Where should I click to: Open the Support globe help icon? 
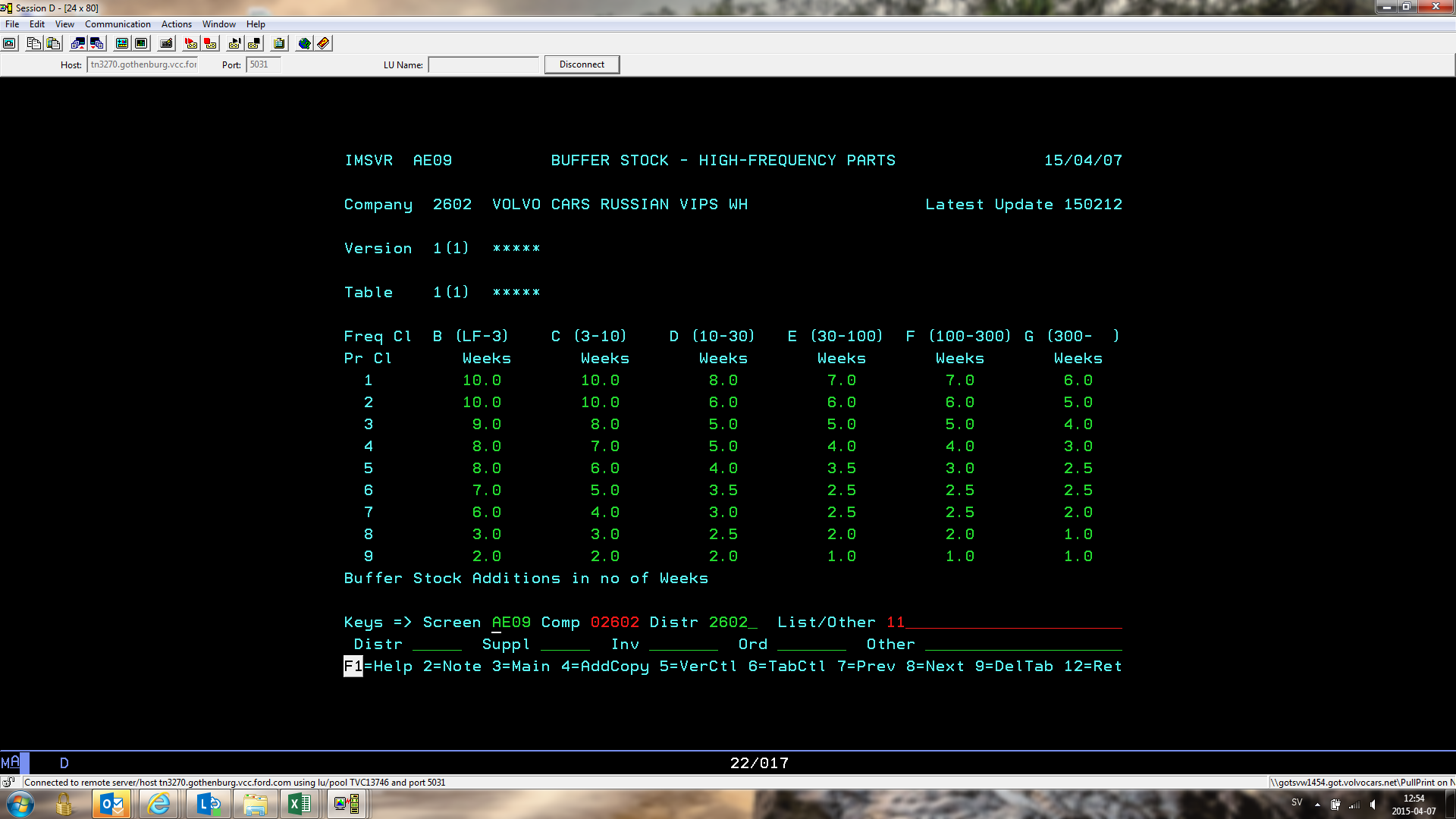(x=304, y=43)
